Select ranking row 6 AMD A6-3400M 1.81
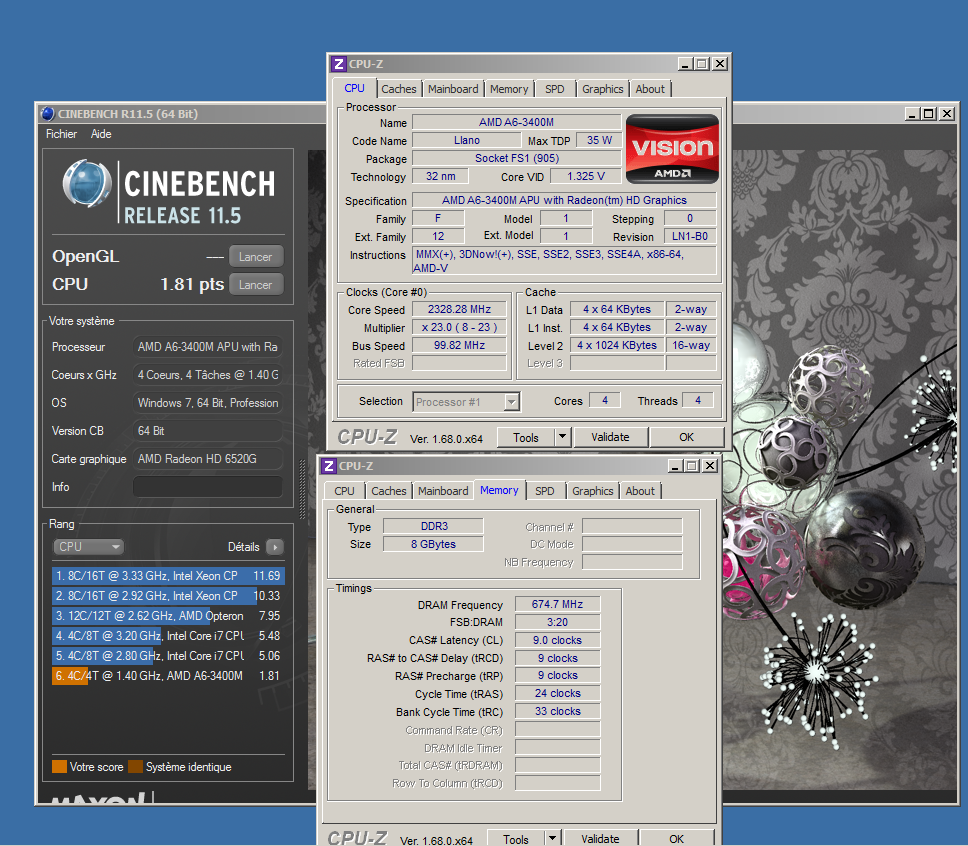Screen dimensions: 968x846 click(168, 676)
